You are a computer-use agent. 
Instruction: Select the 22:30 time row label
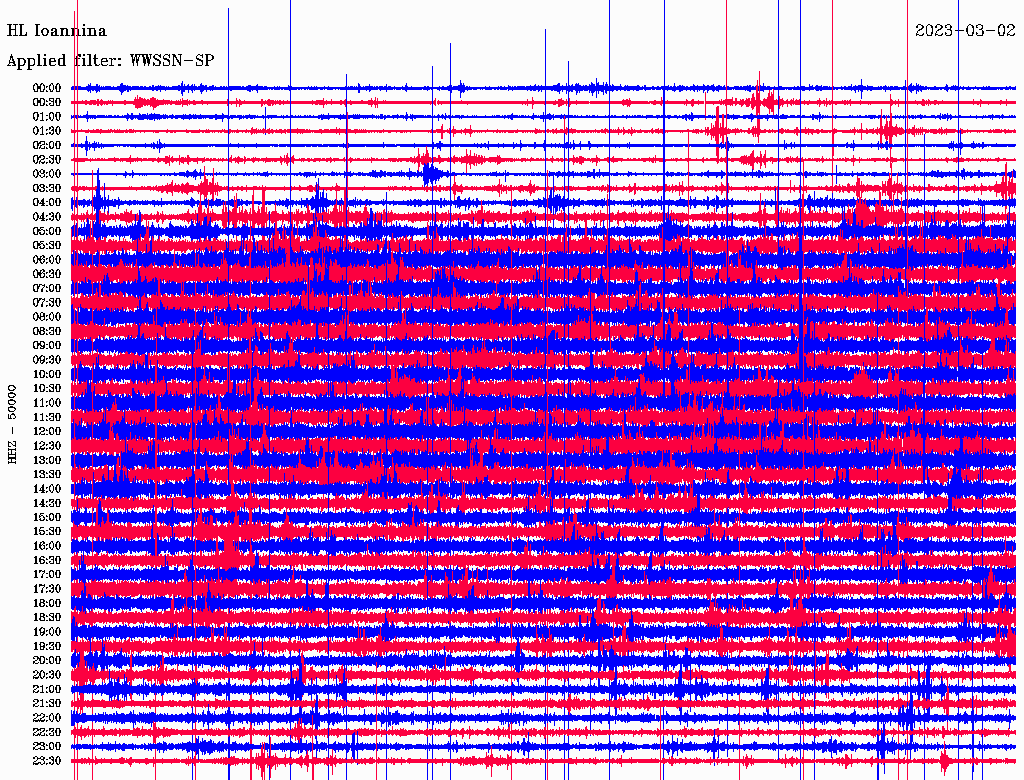47,732
